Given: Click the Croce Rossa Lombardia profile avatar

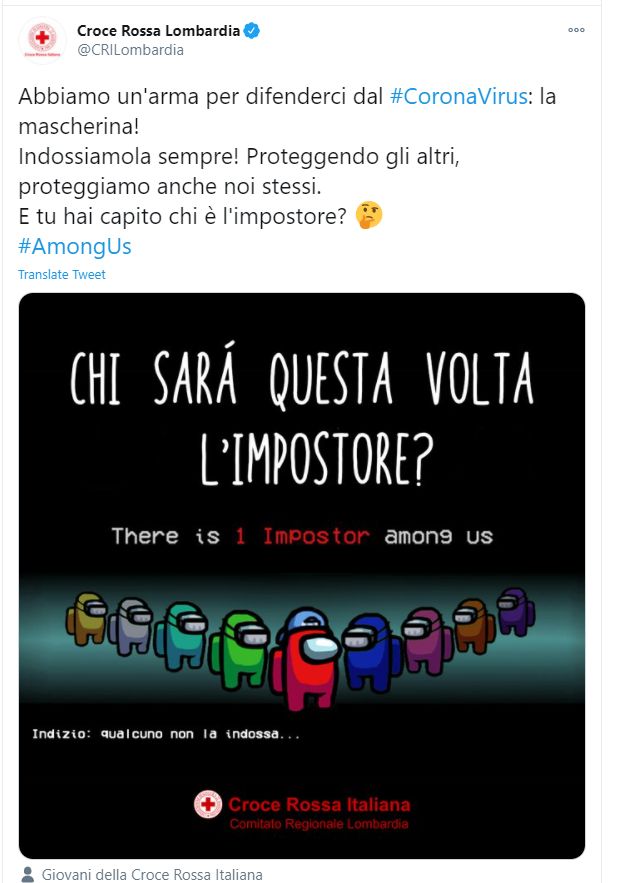Looking at the screenshot, I should click(42, 40).
